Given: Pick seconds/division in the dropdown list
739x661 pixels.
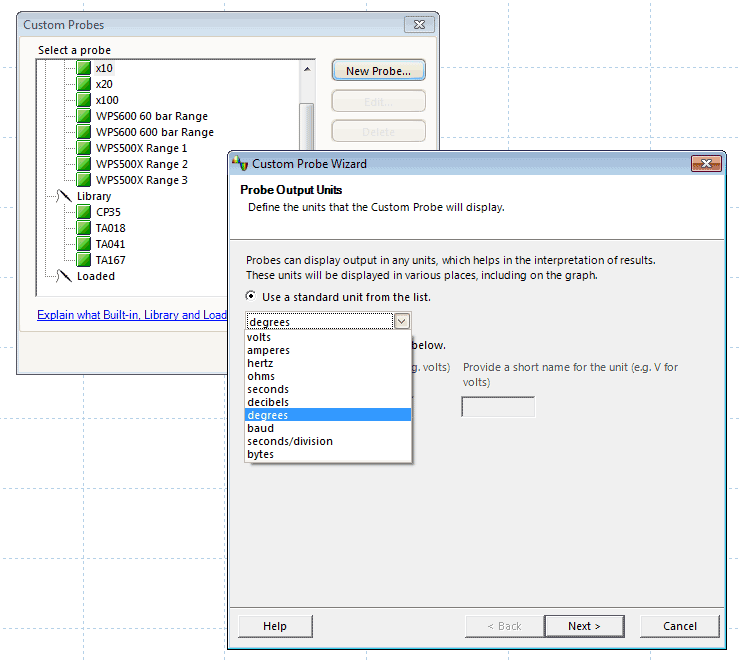Looking at the screenshot, I should pos(290,441).
